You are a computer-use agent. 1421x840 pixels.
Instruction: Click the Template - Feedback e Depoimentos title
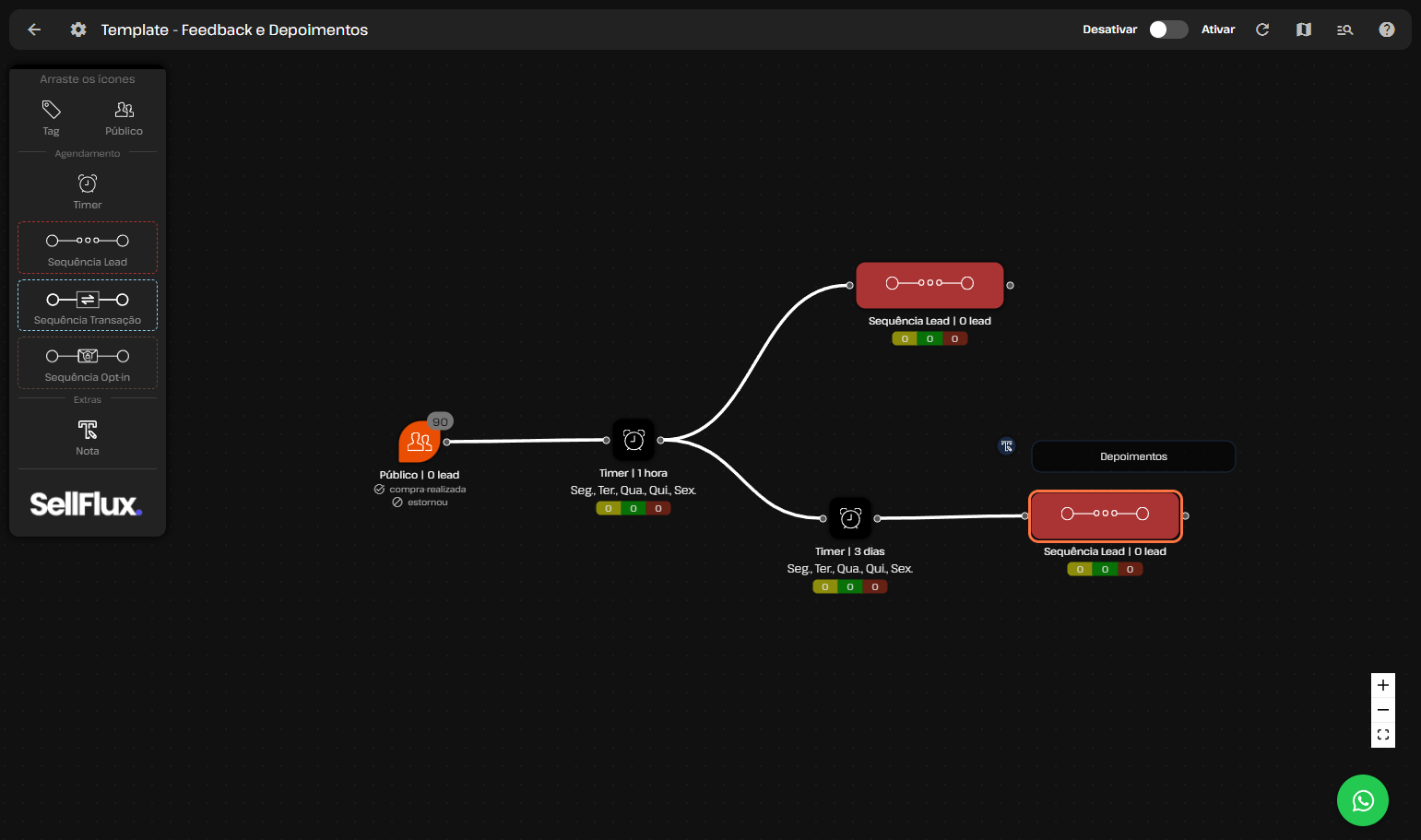(x=234, y=30)
